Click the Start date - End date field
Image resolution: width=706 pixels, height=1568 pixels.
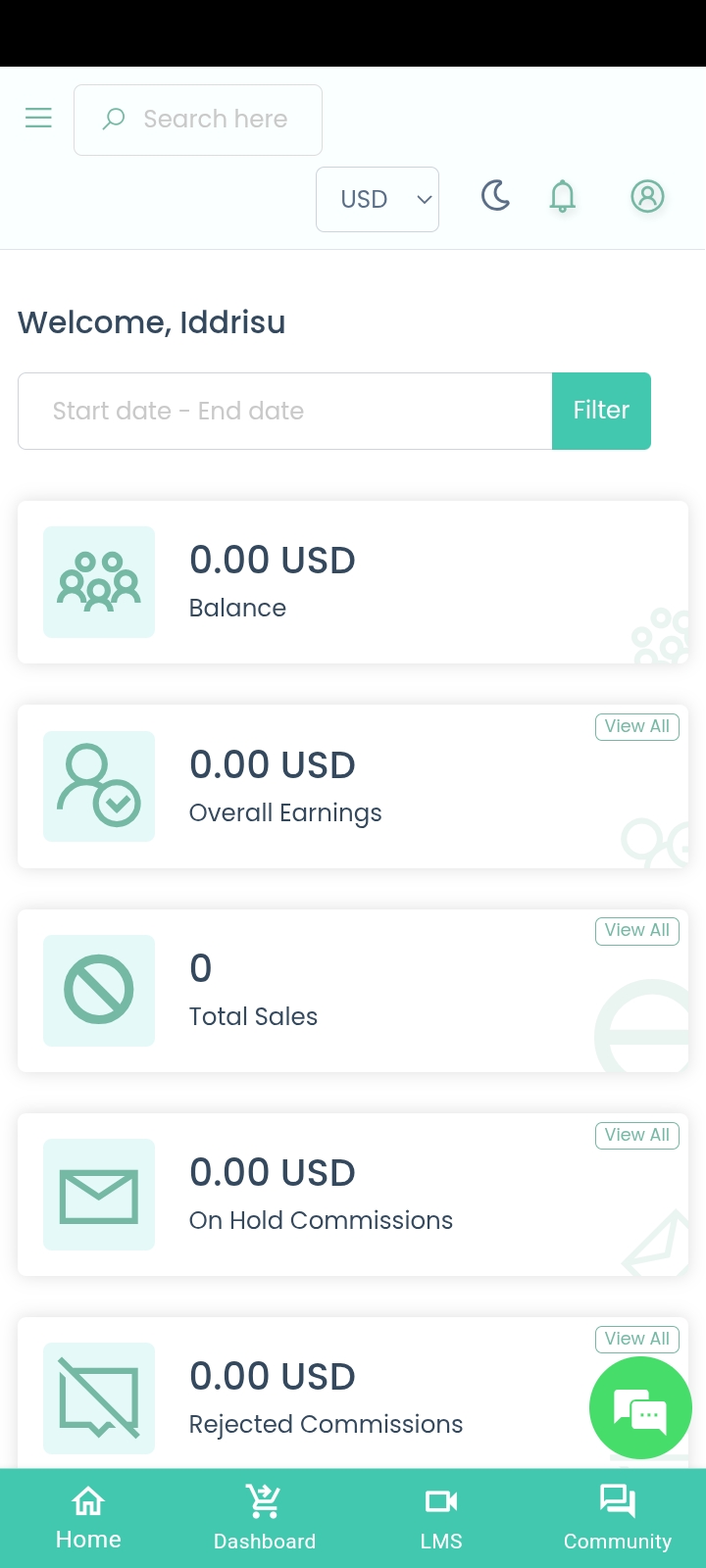coord(284,411)
